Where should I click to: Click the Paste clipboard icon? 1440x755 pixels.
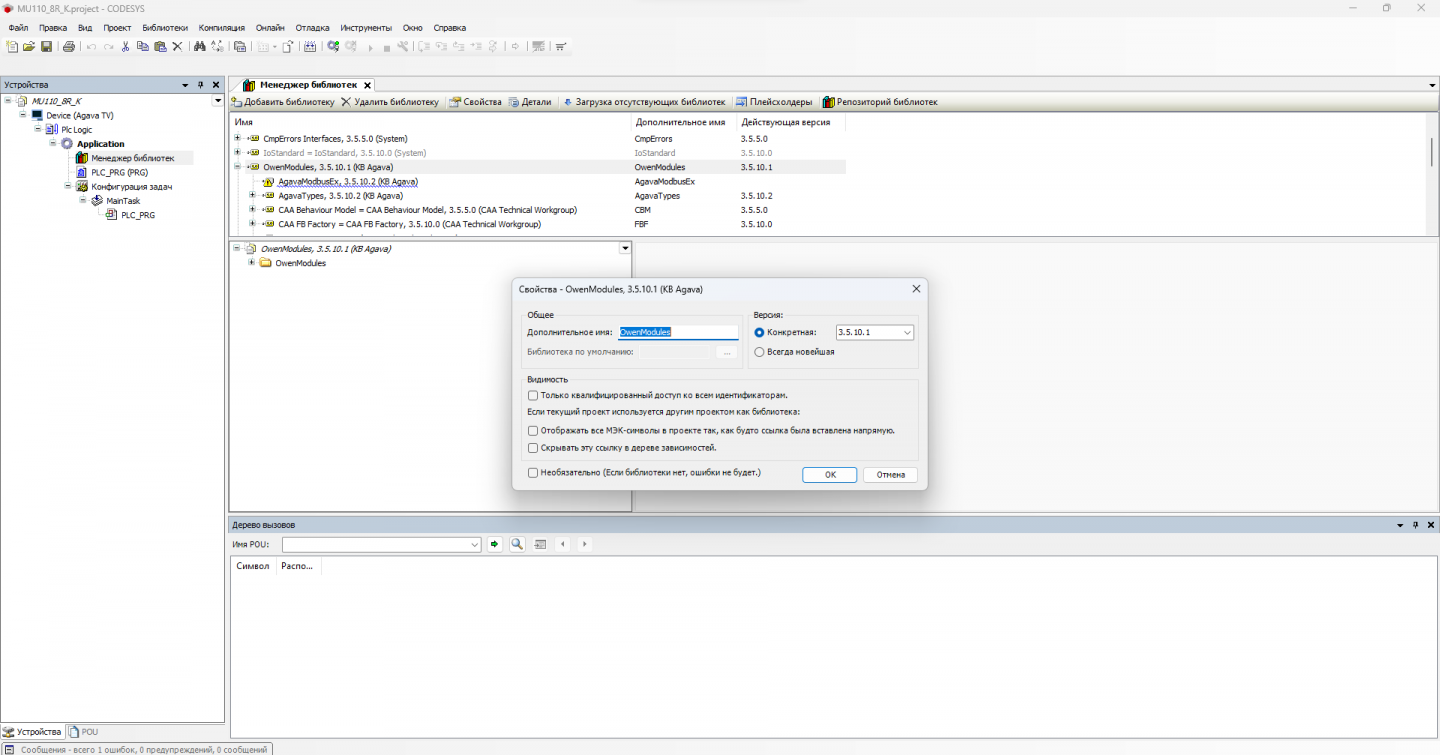pos(160,46)
